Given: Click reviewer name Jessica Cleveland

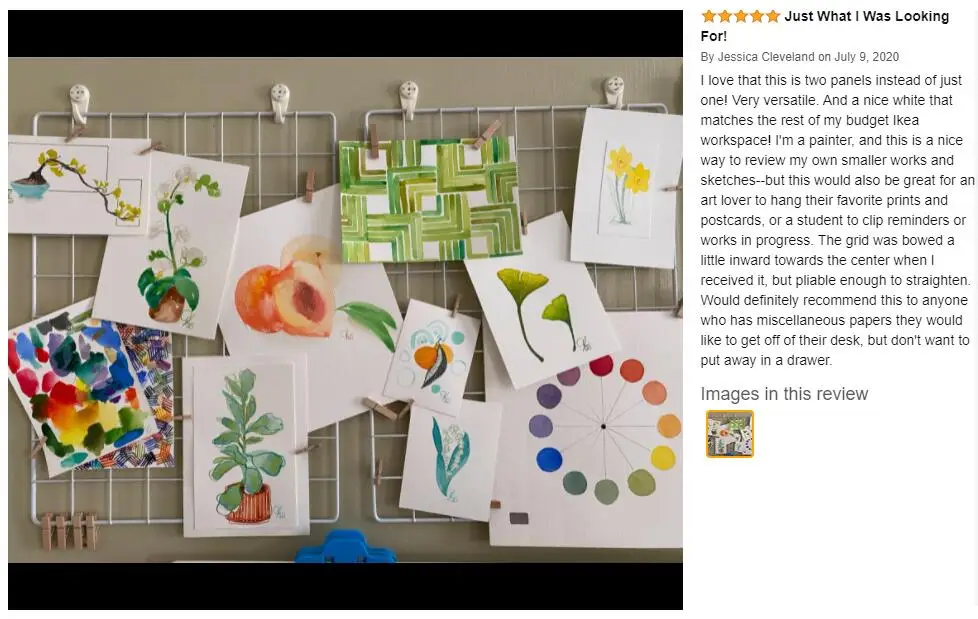Looking at the screenshot, I should click(x=766, y=57).
